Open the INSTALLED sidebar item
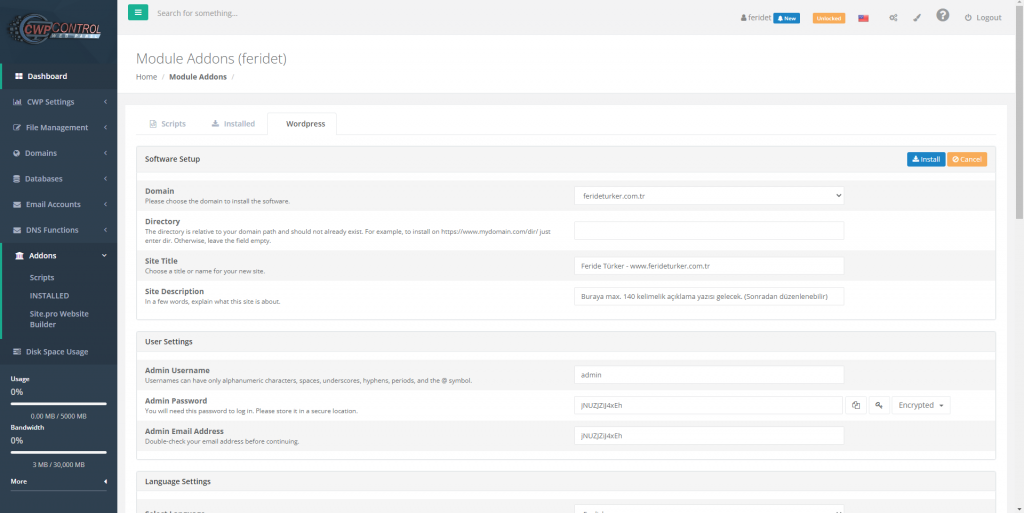Screen dimensions: 1024x513 pyautogui.click(x=49, y=296)
